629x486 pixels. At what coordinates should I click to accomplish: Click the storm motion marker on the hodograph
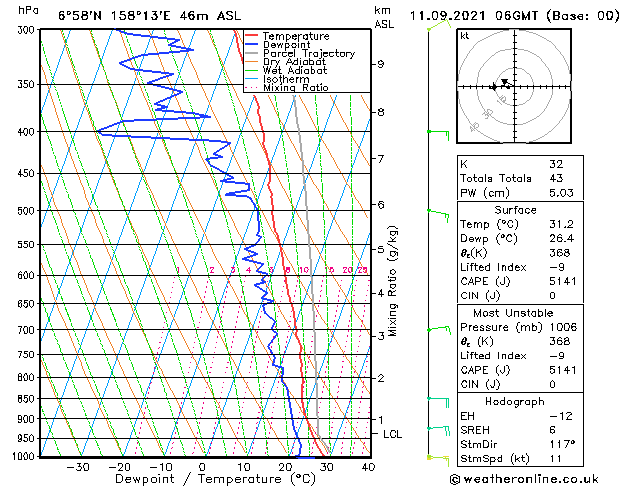coord(504,81)
